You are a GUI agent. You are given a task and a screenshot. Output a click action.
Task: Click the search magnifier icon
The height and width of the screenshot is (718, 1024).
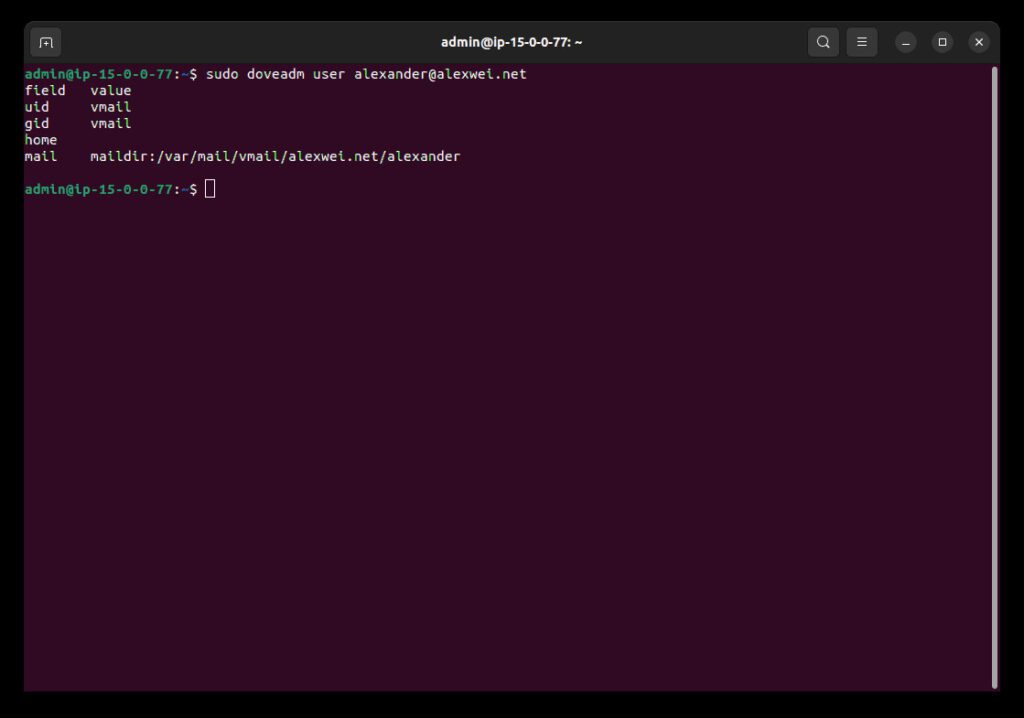pos(823,42)
